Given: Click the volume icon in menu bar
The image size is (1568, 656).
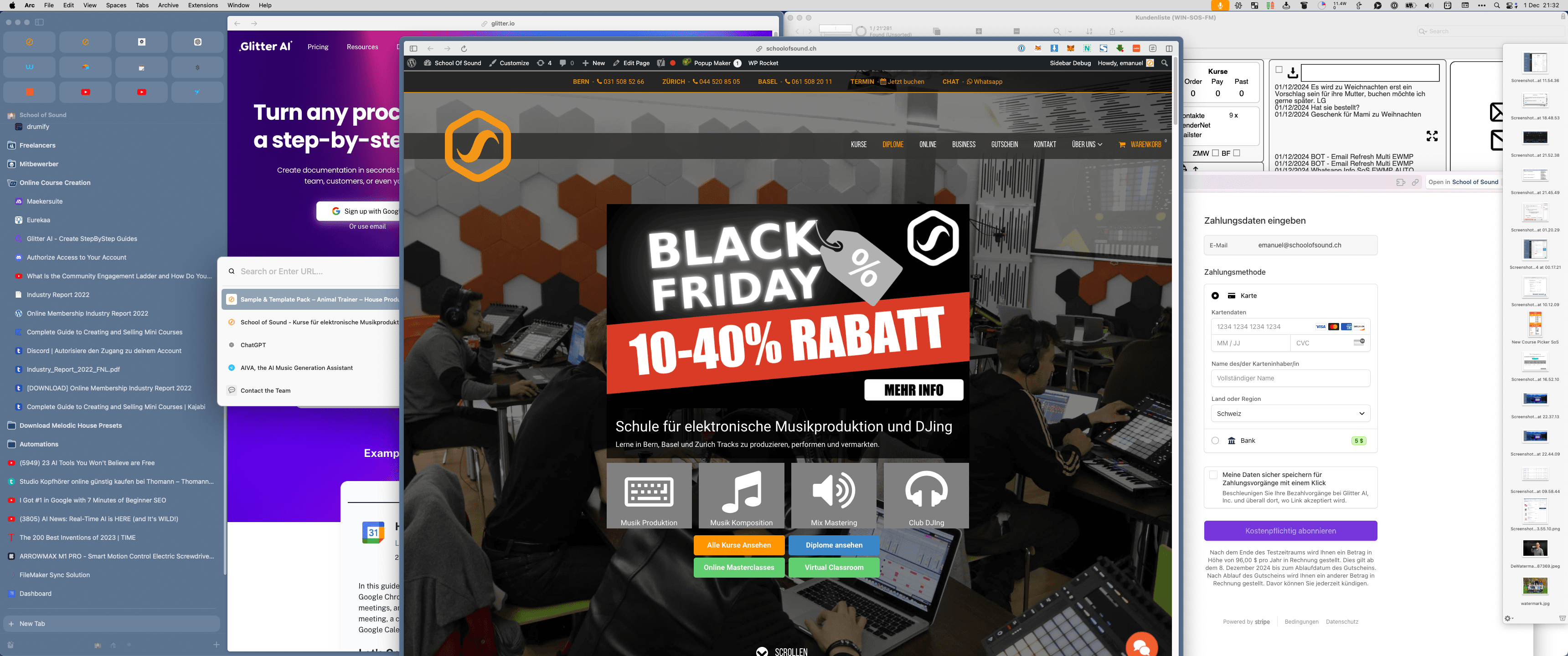Looking at the screenshot, I should coord(1429,5).
